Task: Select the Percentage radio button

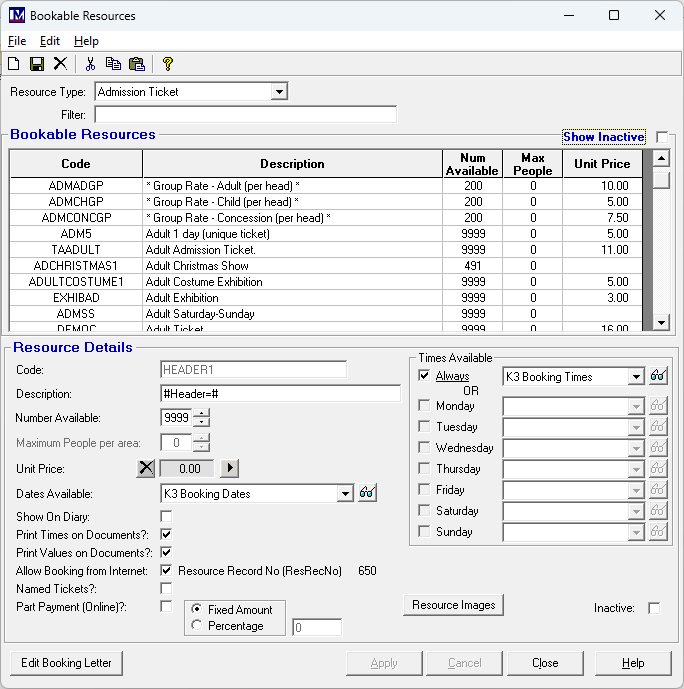Action: click(x=196, y=626)
